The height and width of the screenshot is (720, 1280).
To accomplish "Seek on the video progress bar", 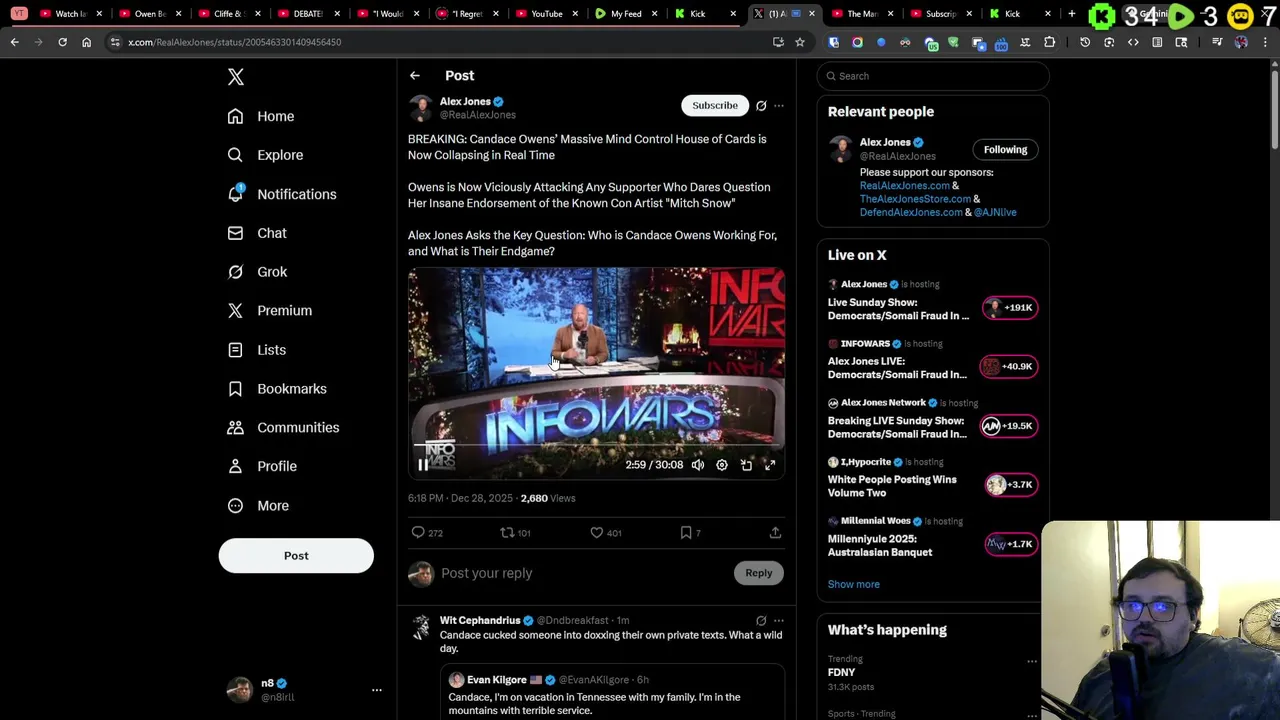I will [596, 446].
